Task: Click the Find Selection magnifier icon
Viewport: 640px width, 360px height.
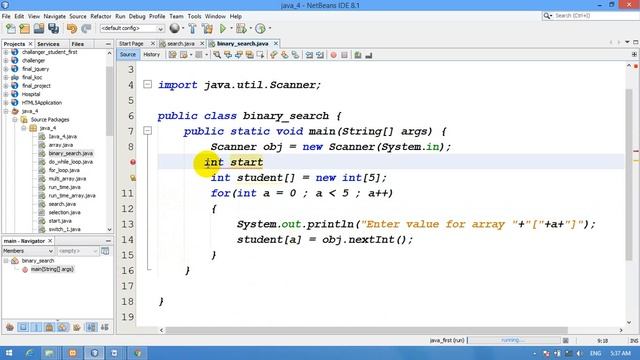Action: click(217, 55)
